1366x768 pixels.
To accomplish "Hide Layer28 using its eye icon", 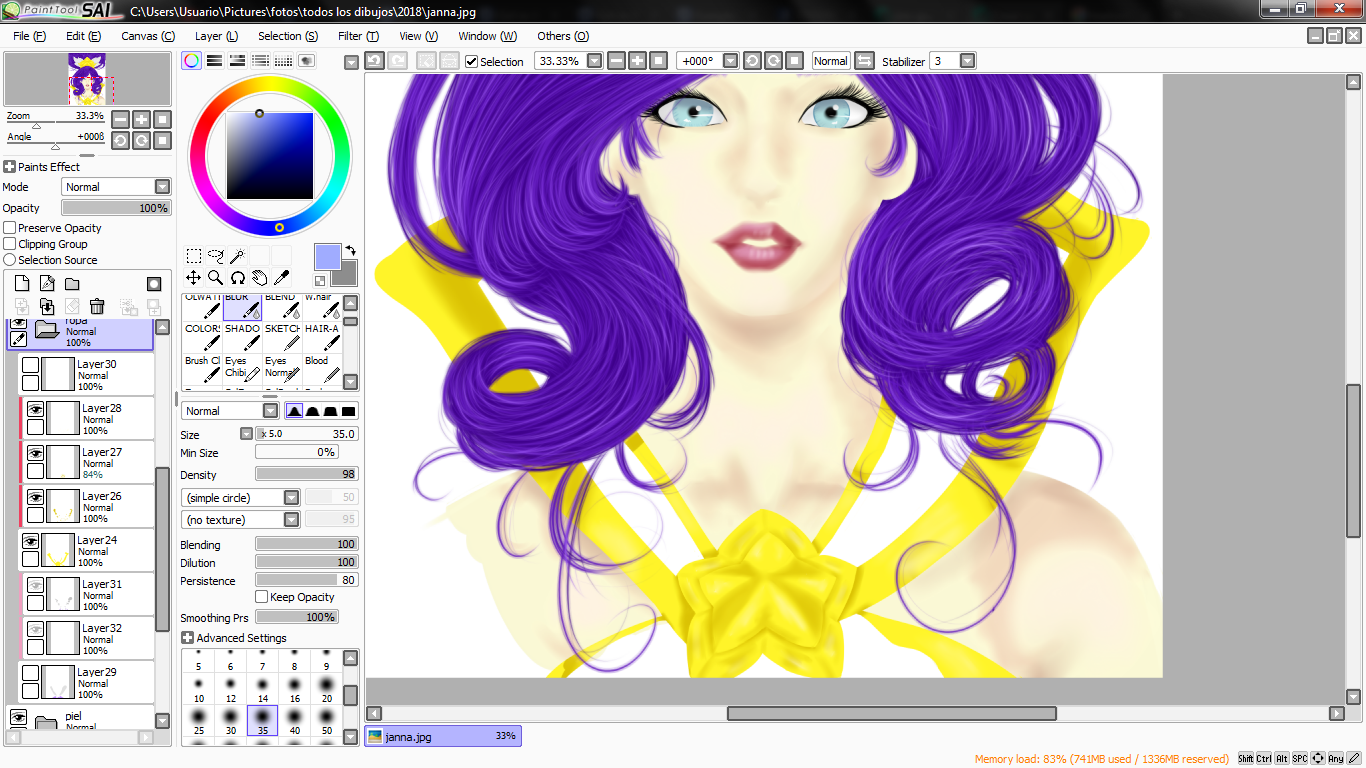I will click(x=35, y=409).
